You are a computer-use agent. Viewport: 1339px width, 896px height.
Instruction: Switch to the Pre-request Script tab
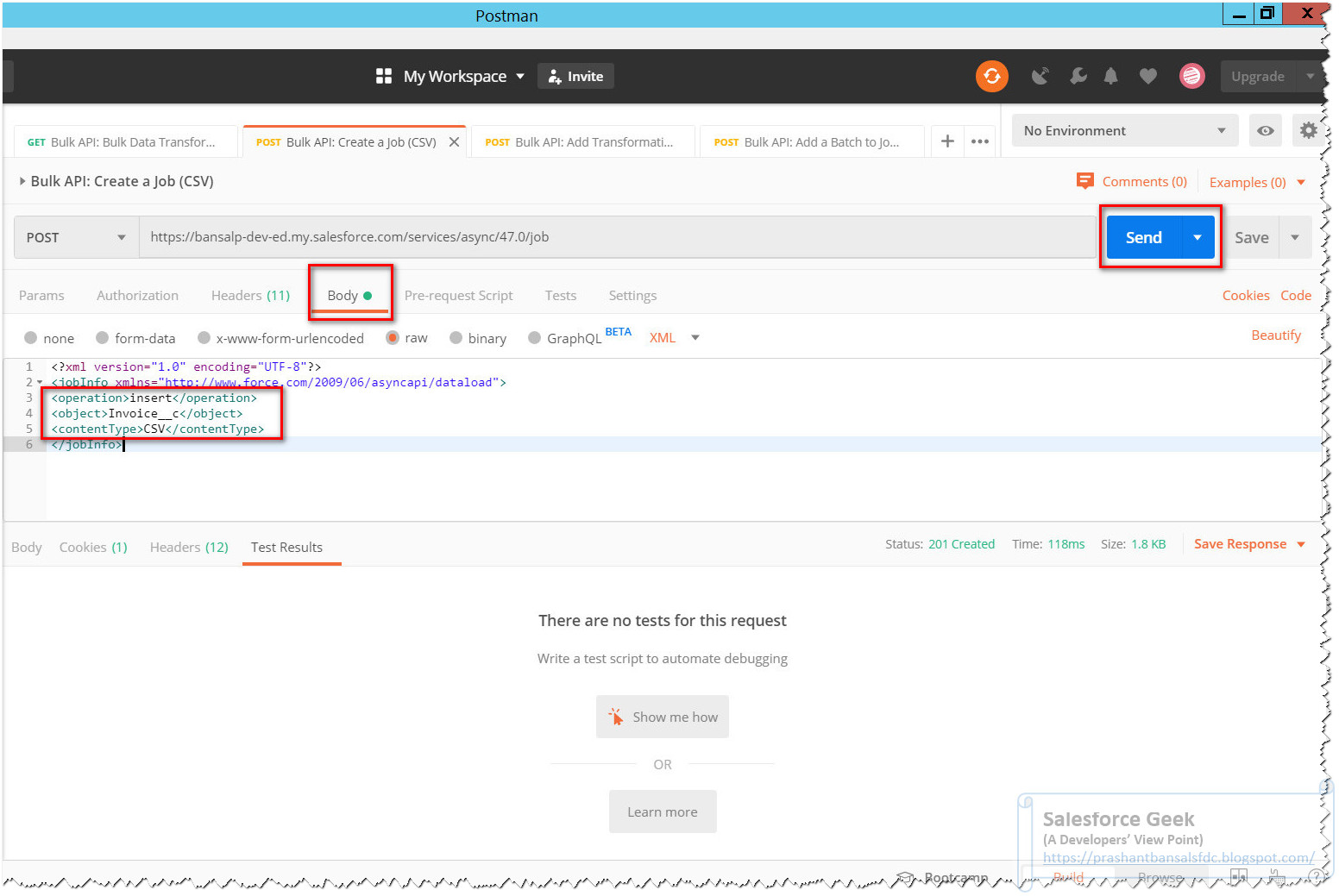[x=458, y=296]
